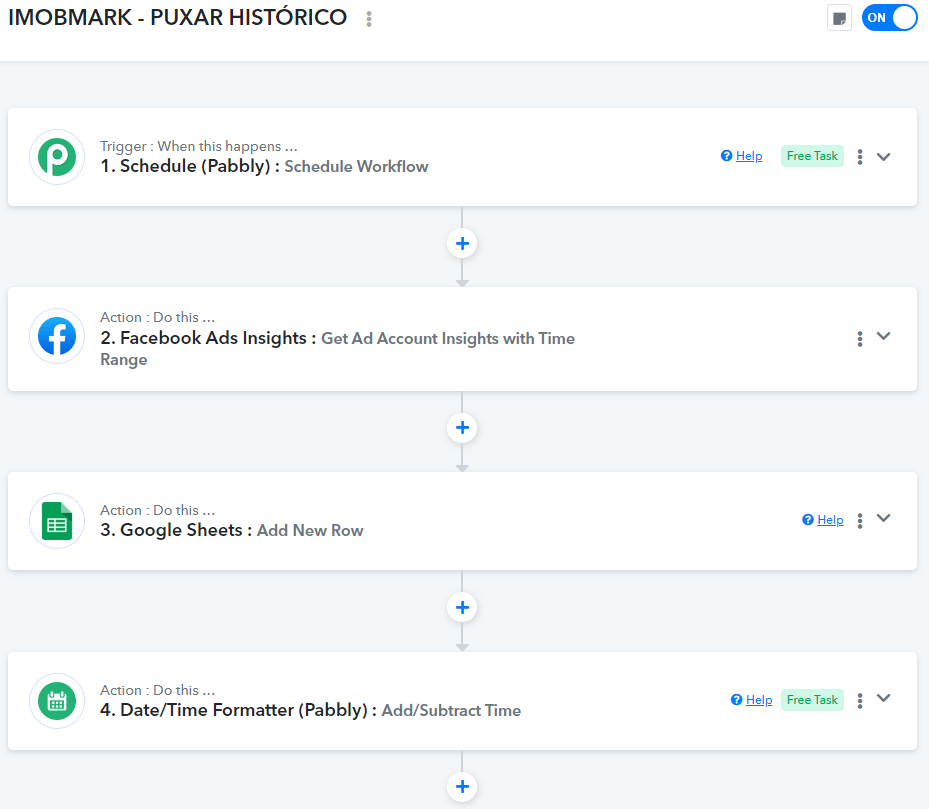This screenshot has width=929, height=809.
Task: Open options menu next to workflow title
Action: click(369, 19)
